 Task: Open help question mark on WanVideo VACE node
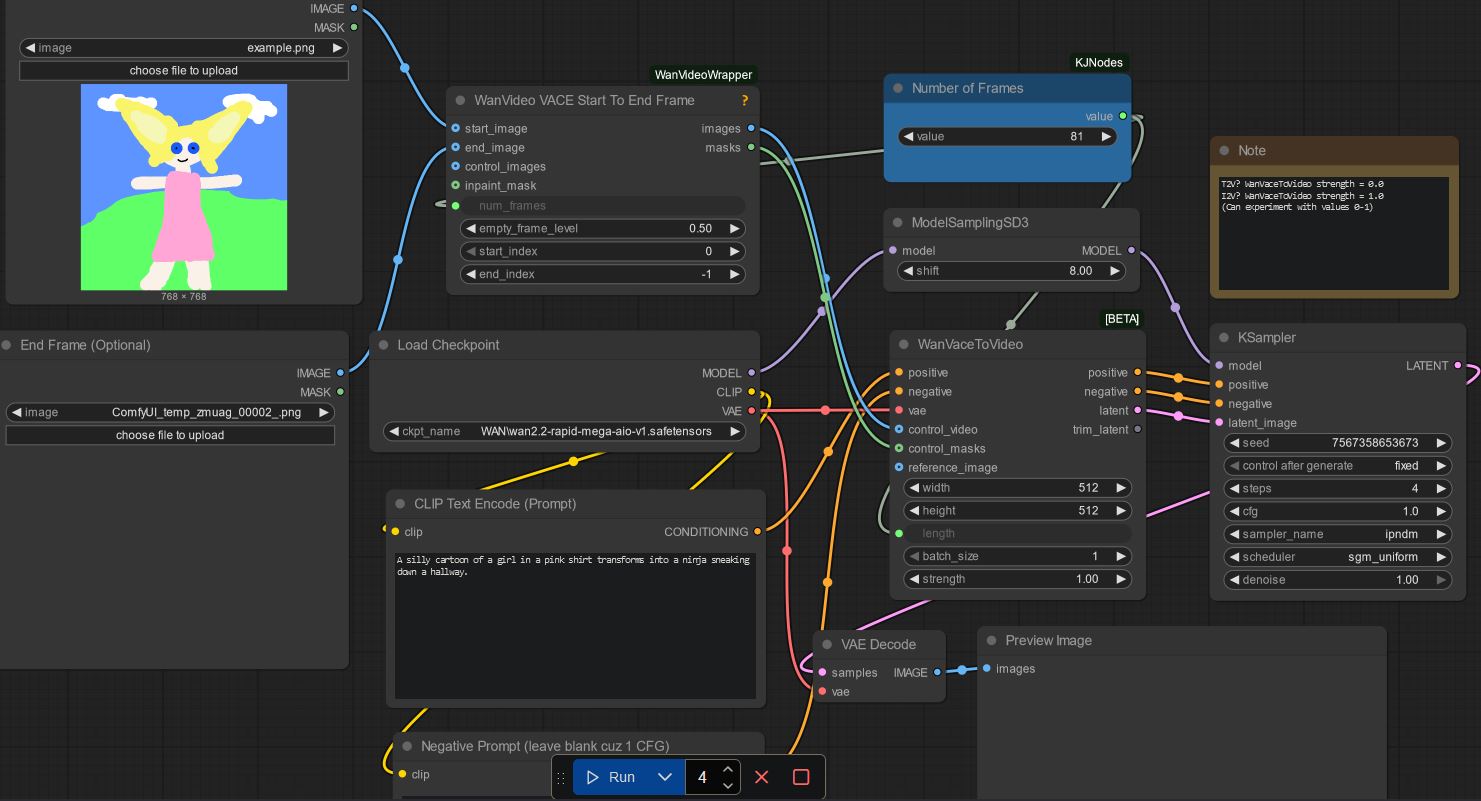coord(745,100)
